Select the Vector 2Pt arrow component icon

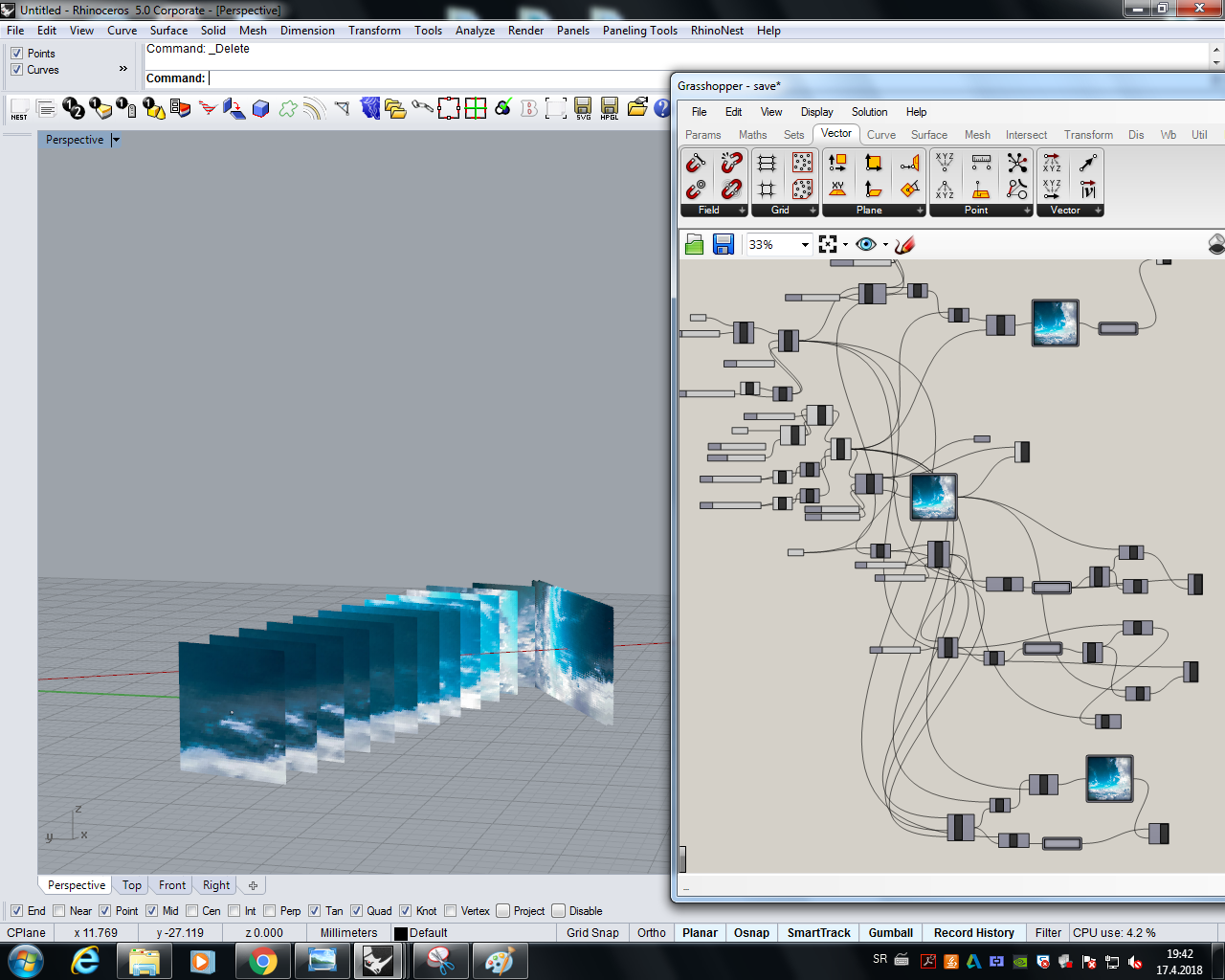click(x=1088, y=162)
